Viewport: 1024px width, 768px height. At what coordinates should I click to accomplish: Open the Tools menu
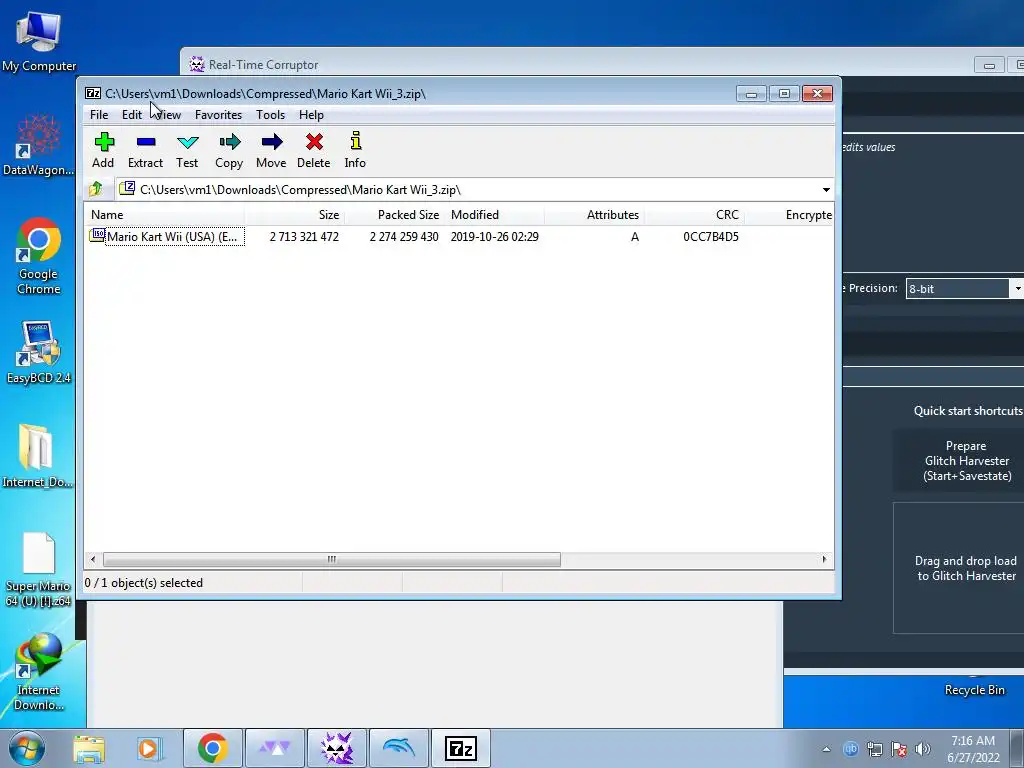coord(270,115)
